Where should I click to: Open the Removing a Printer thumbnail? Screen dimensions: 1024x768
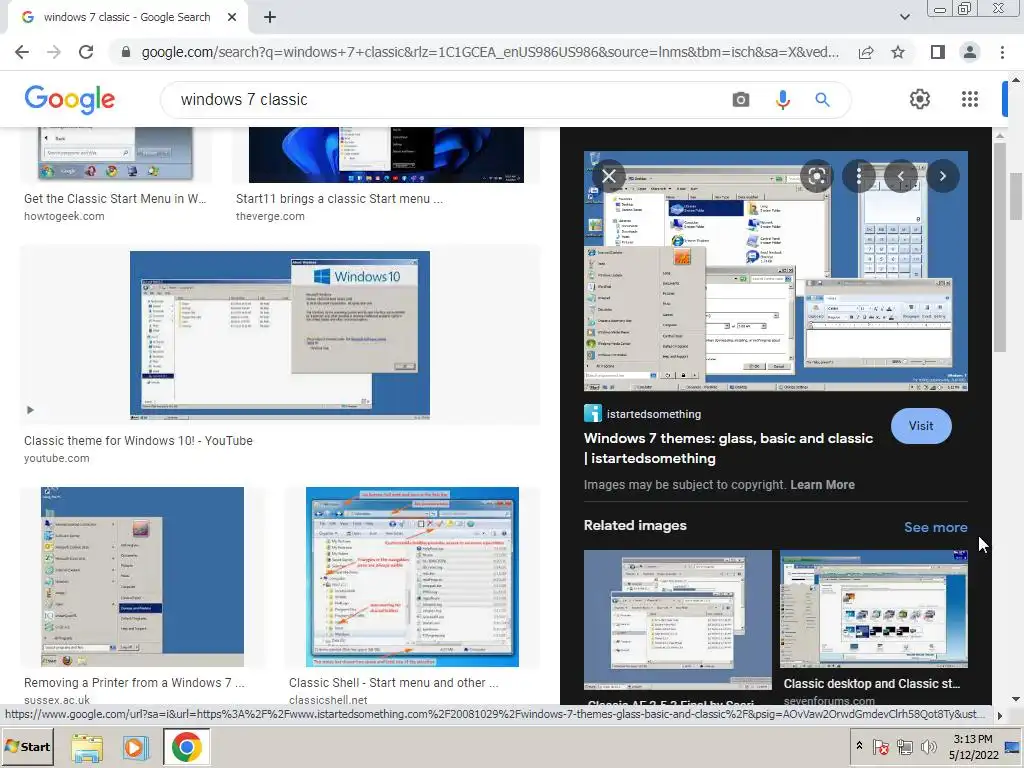[x=142, y=577]
